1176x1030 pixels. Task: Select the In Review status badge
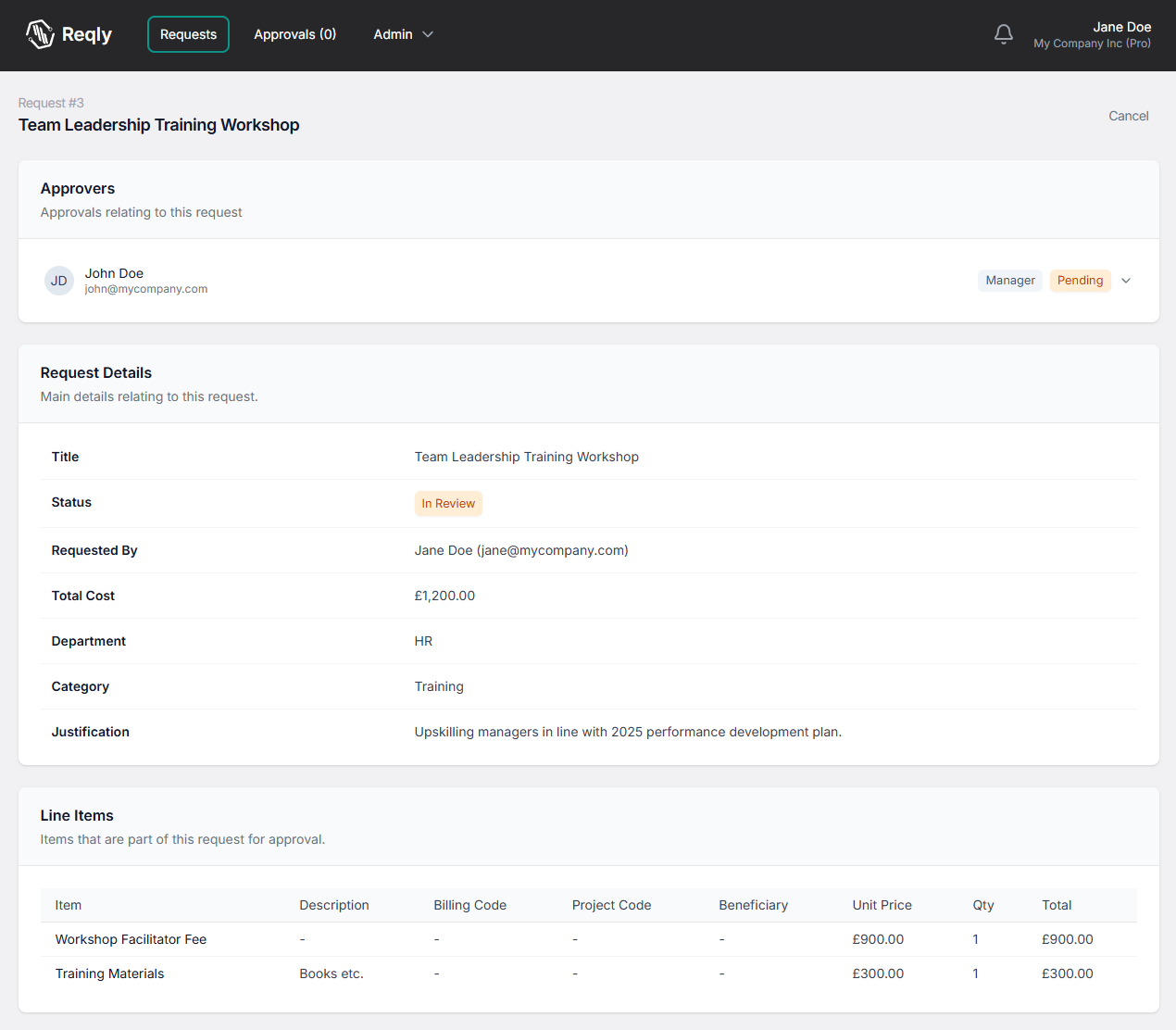[x=448, y=503]
